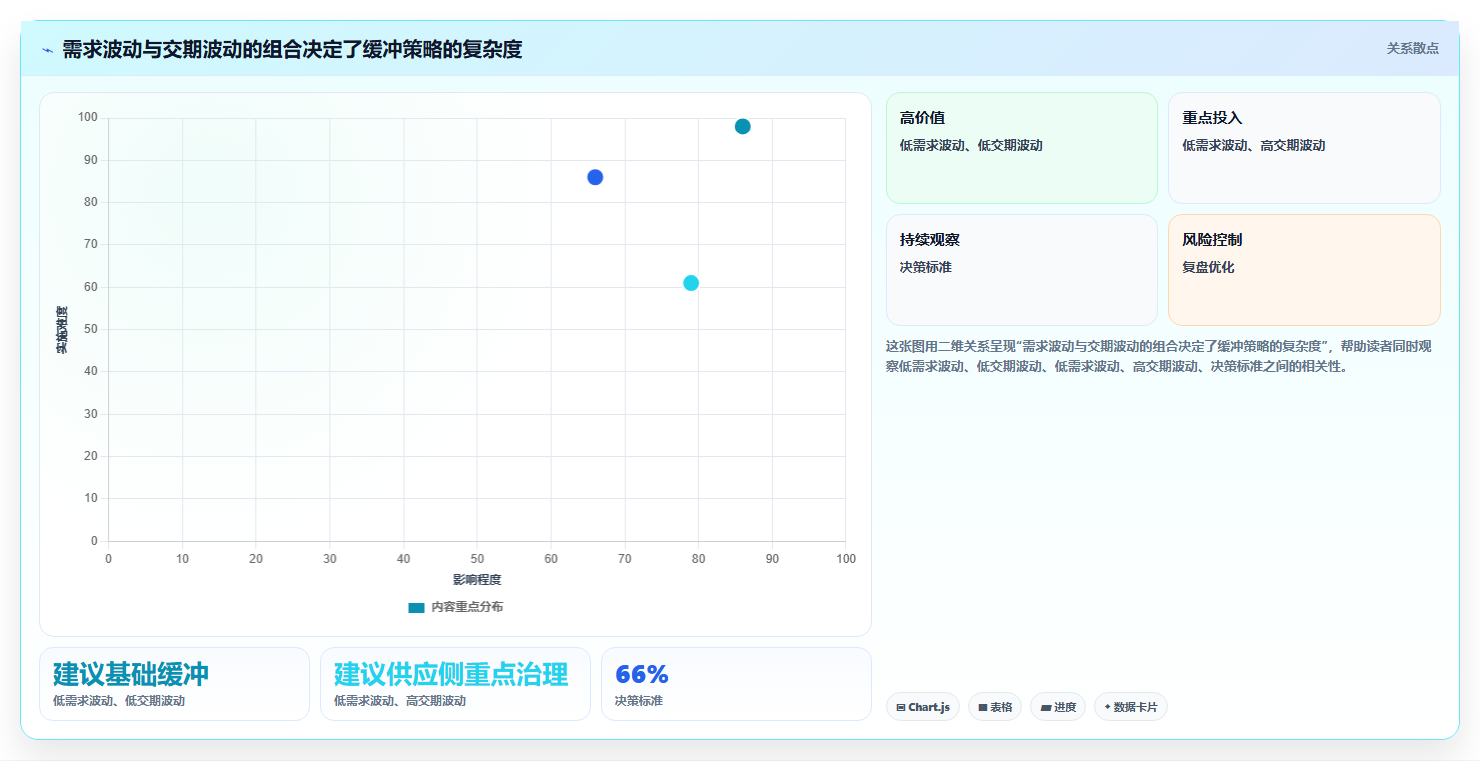Image resolution: width=1480 pixels, height=761 pixels.
Task: Select the 66% 决策标准 card
Action: (x=736, y=684)
